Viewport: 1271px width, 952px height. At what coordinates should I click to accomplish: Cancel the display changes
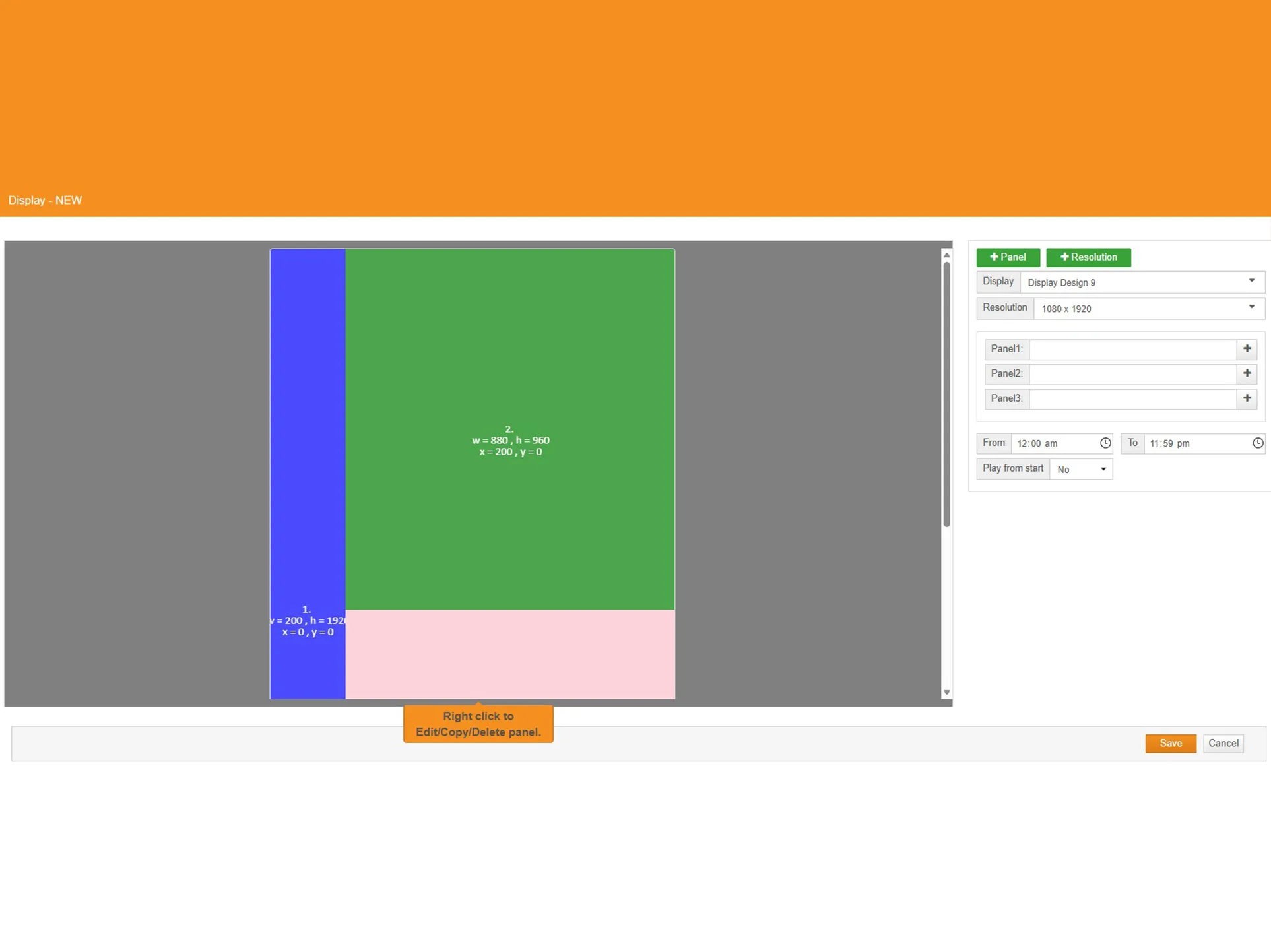1223,743
